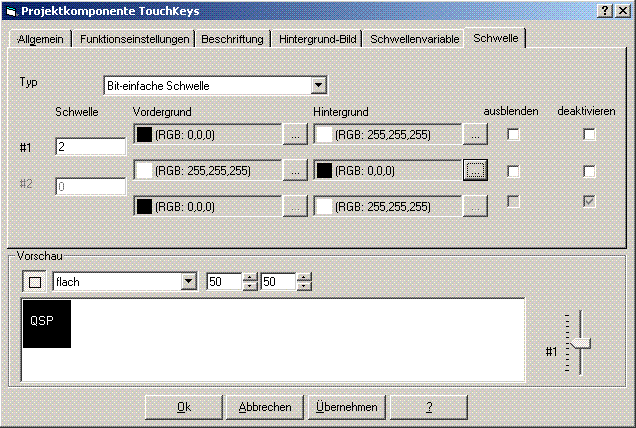Click the #1 preview slider handle
Screen dimensions: 636x428
click(x=579, y=343)
